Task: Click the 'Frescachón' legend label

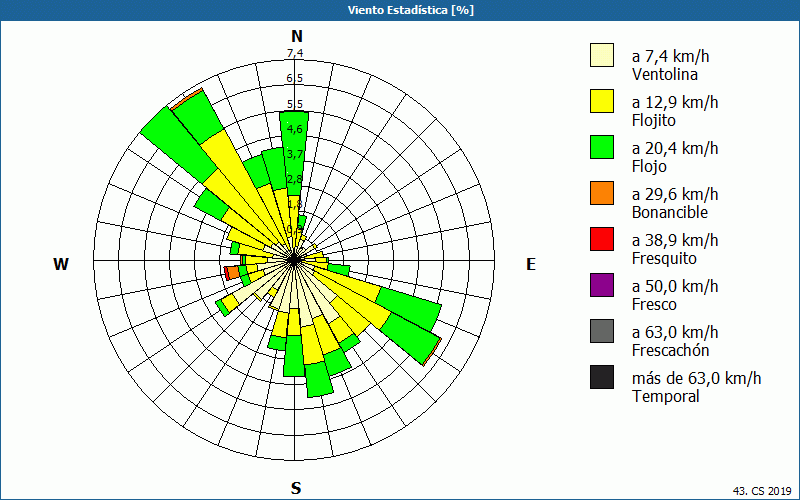Action: (670, 350)
